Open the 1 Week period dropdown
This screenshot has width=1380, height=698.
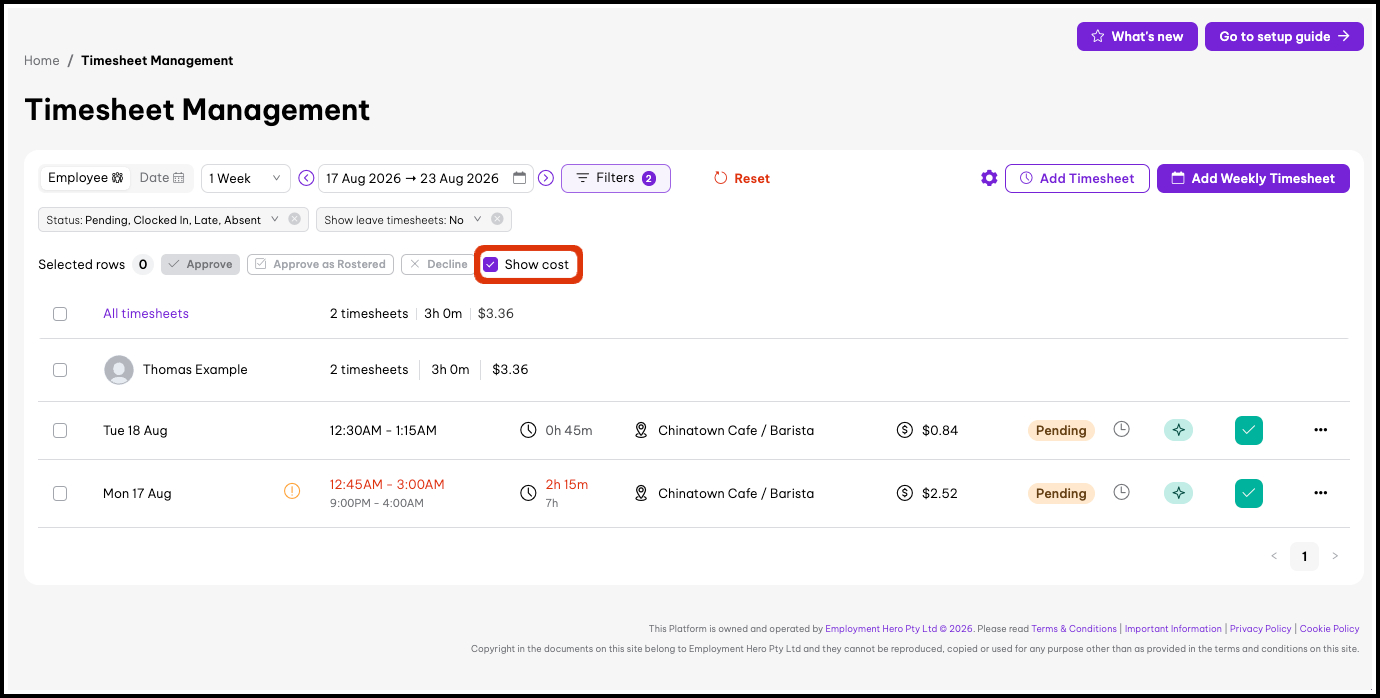[x=246, y=178]
